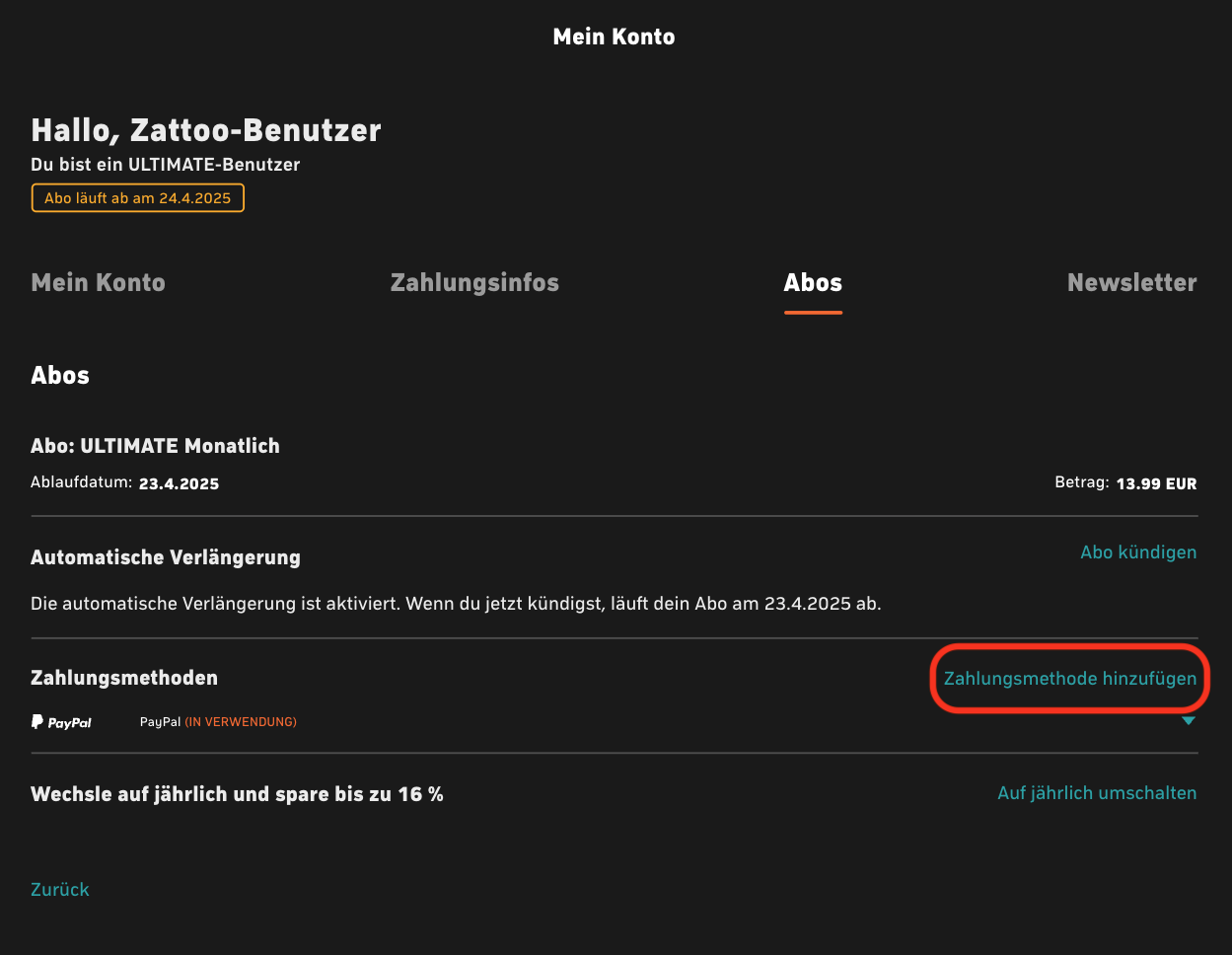Viewport: 1232px width, 955px height.
Task: Click 'Wechsle auf jährlich und spare' text
Action: (237, 794)
